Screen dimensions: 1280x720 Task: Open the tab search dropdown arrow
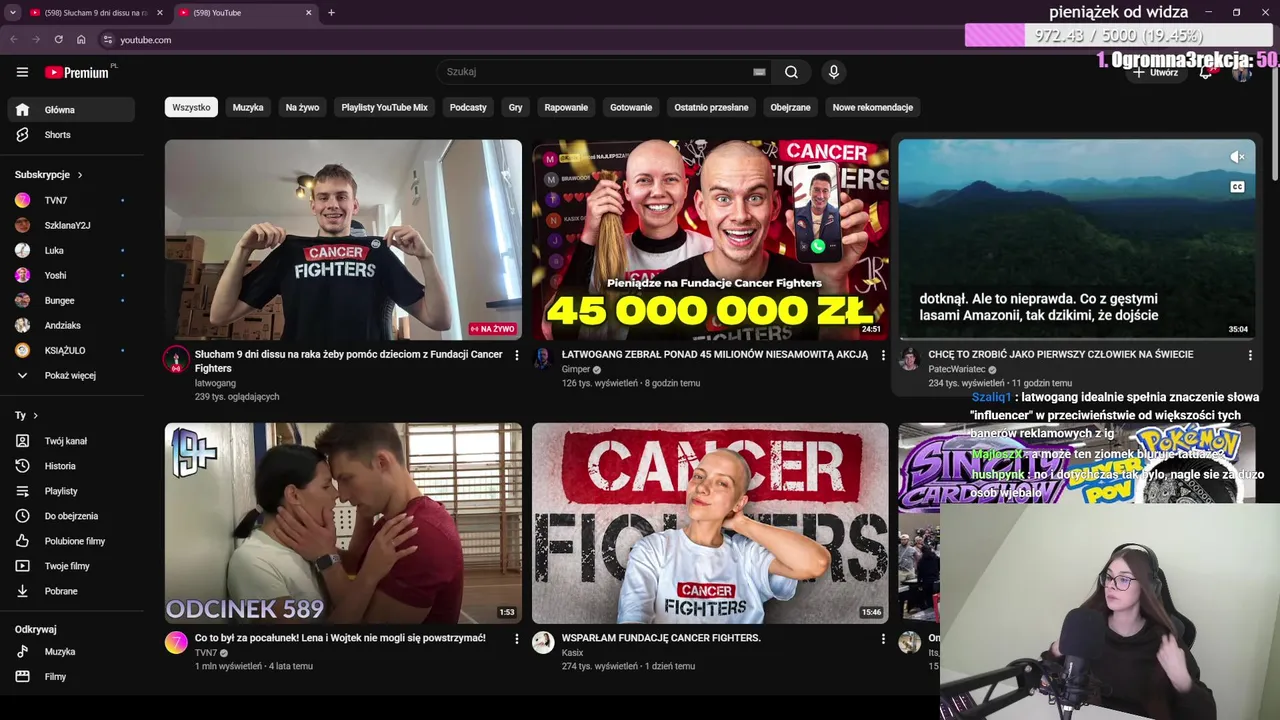click(x=12, y=13)
